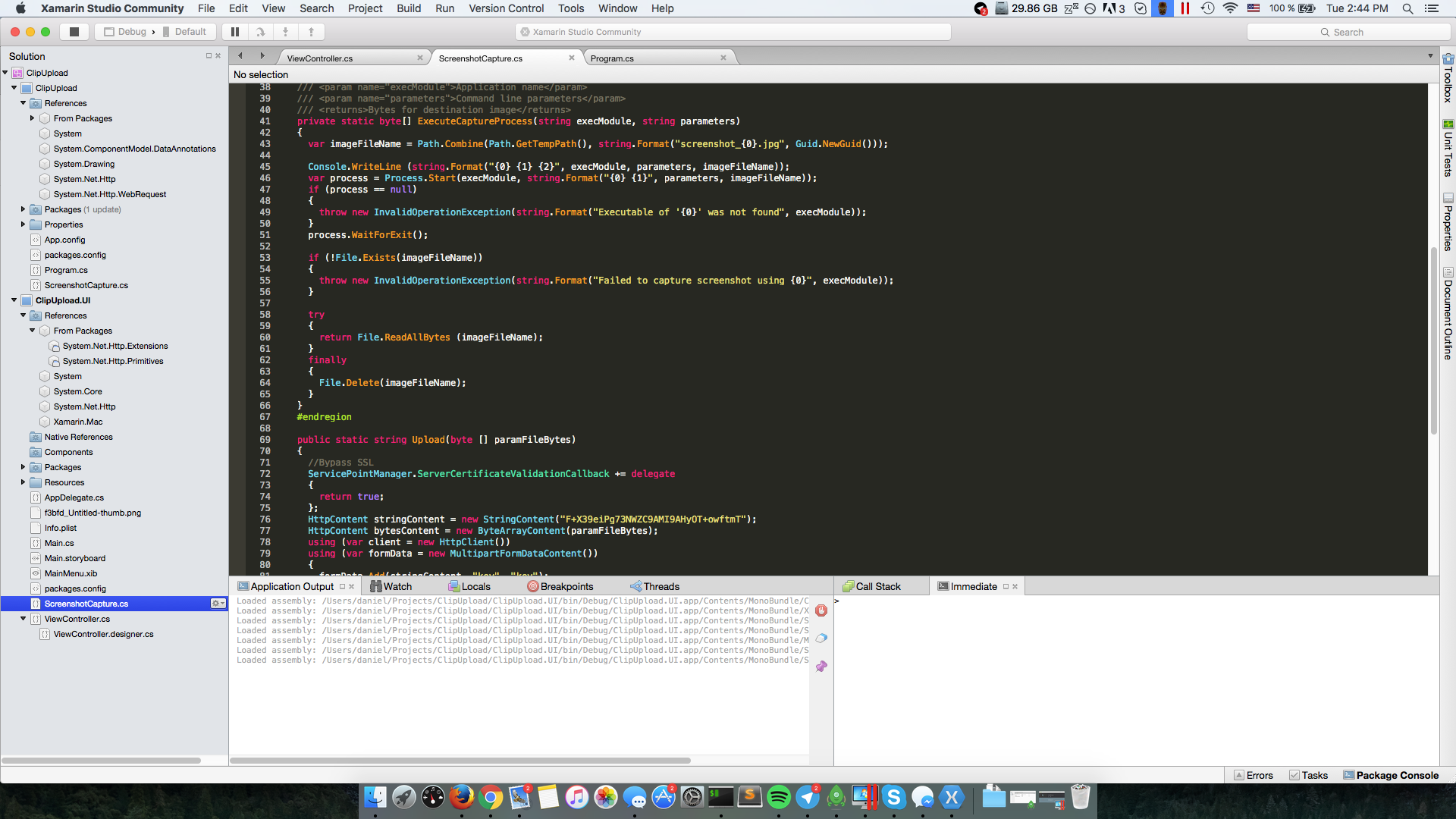
Task: Expand the Packages (1 update) folder
Action: 24,209
